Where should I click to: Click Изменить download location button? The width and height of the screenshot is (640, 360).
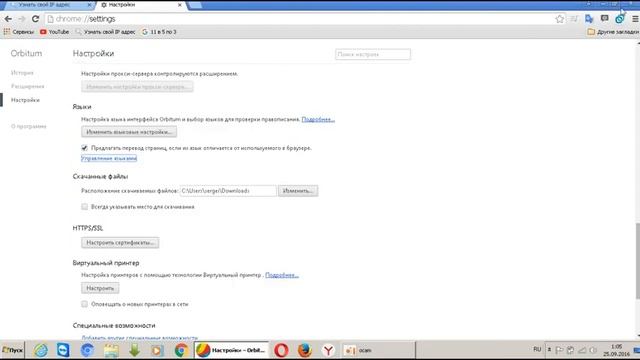pos(298,191)
